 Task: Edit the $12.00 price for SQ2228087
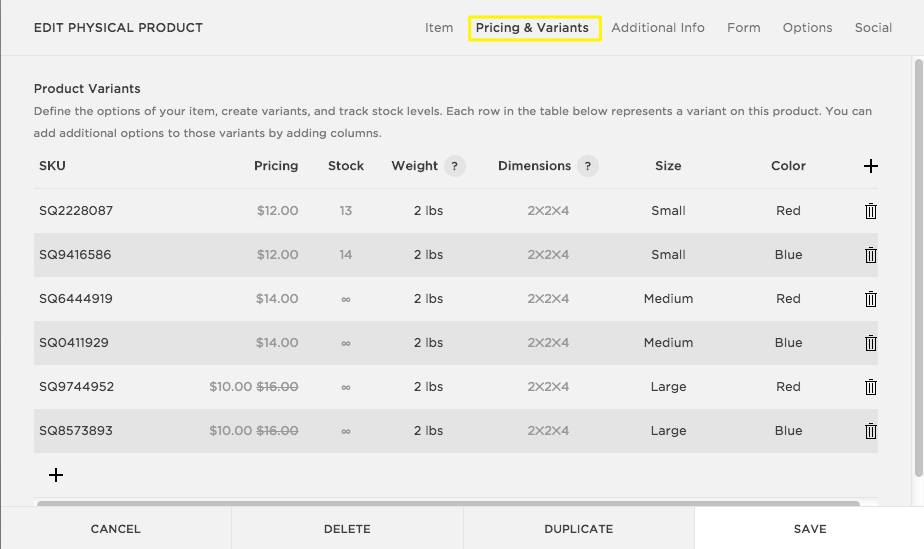[277, 211]
